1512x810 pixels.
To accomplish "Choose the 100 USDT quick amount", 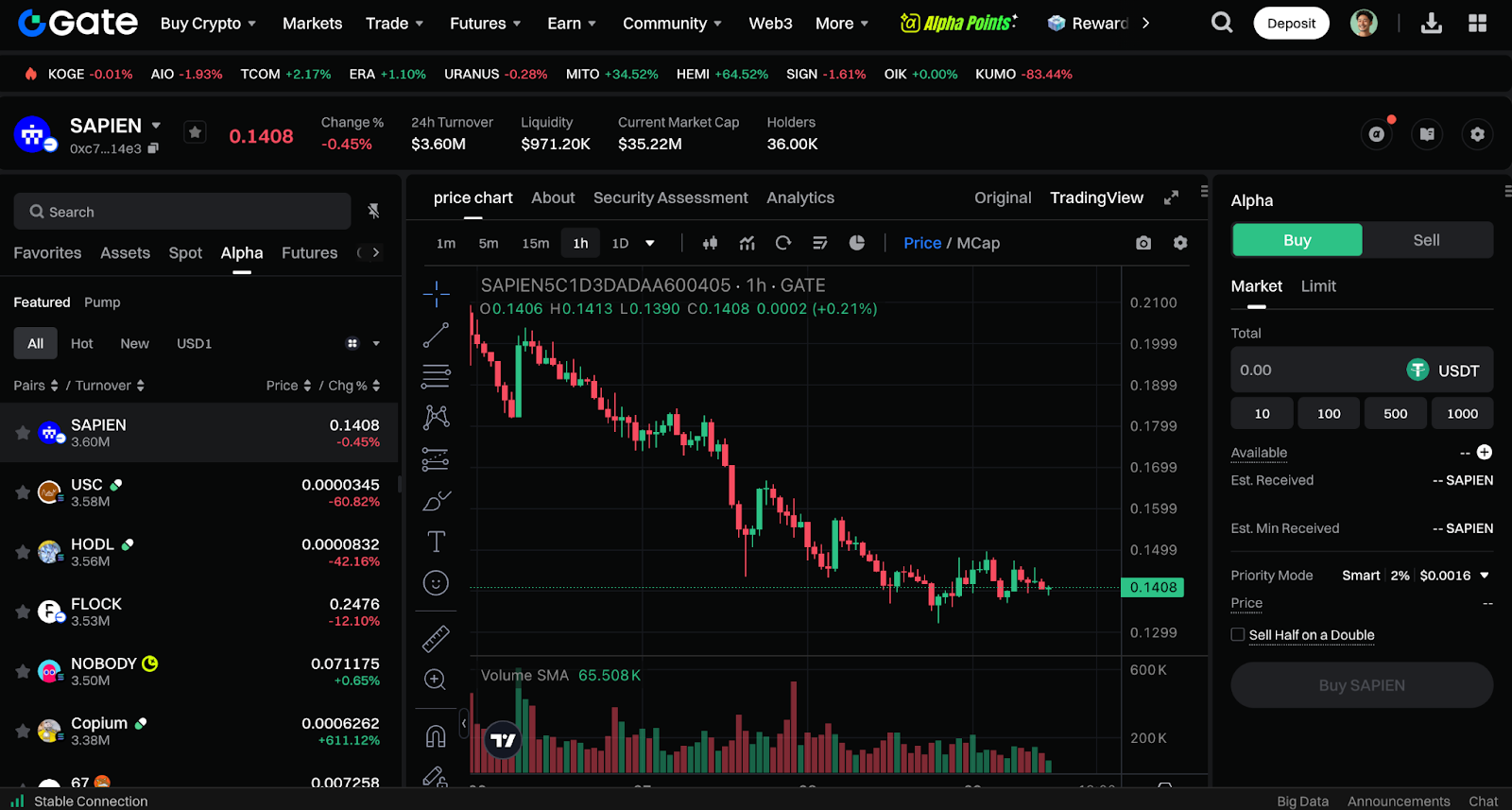I will click(x=1329, y=413).
